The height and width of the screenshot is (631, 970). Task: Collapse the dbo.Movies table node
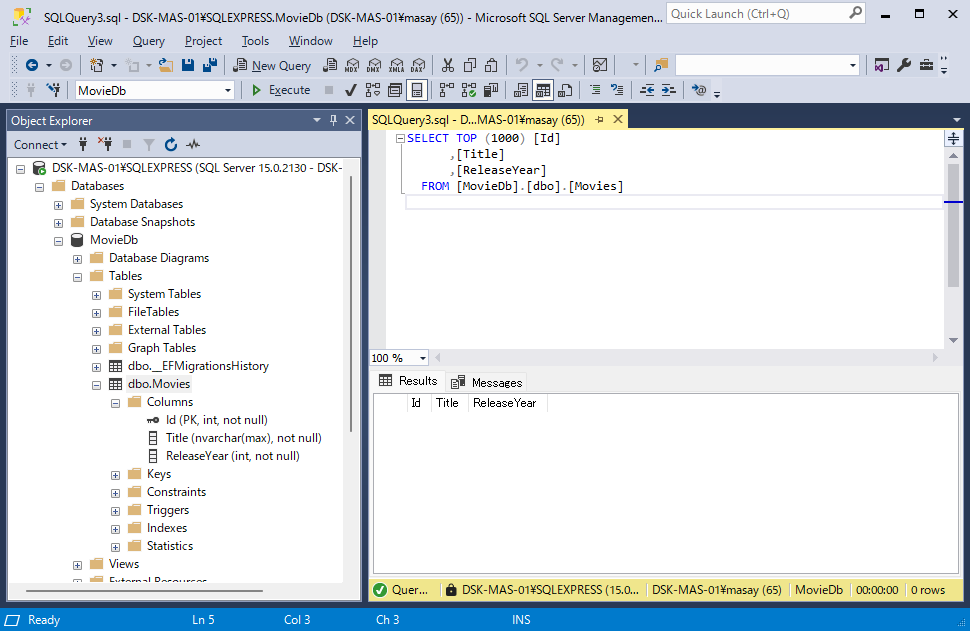pyautogui.click(x=97, y=385)
